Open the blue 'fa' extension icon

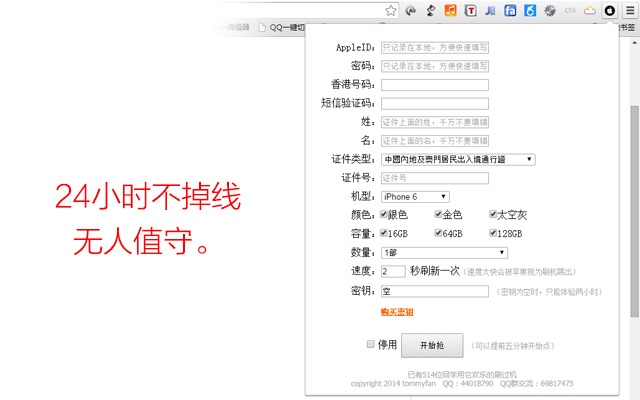tap(510, 11)
